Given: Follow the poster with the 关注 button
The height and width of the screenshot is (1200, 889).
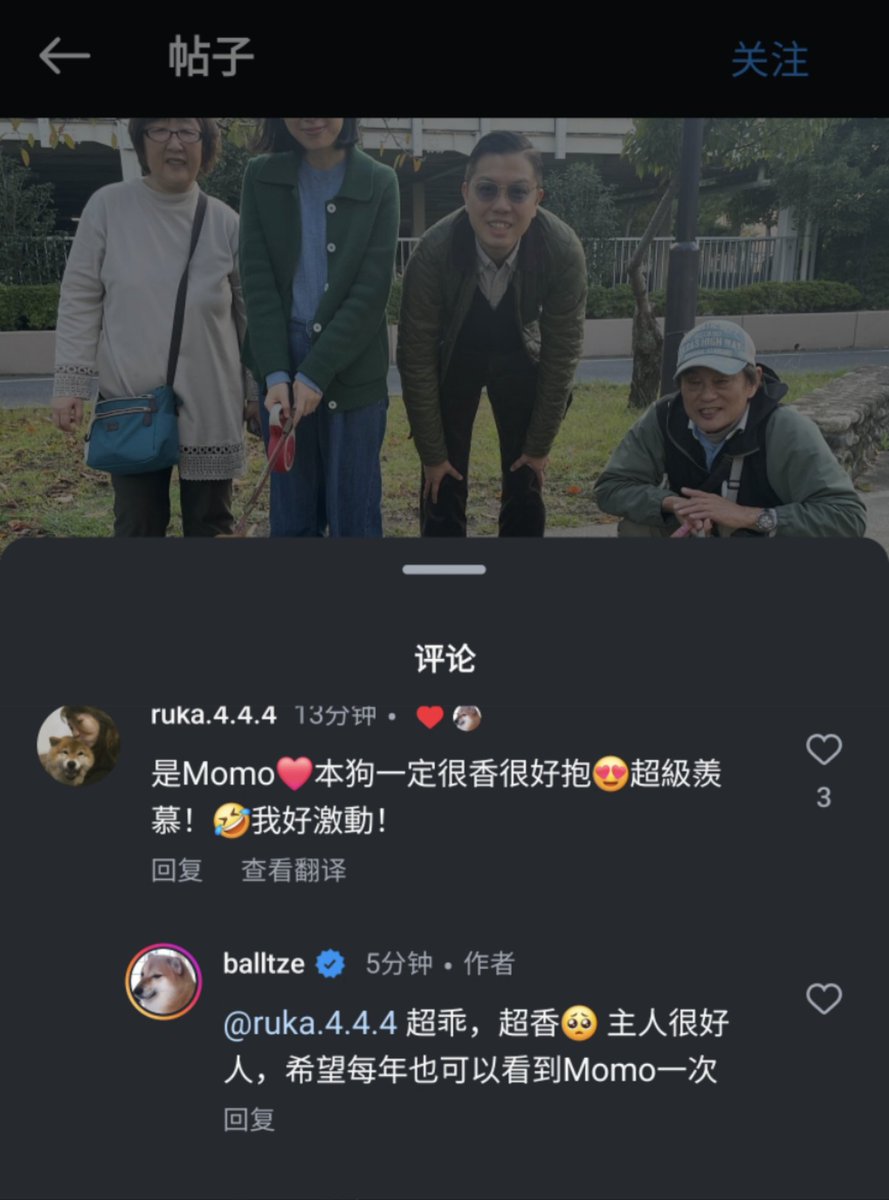Looking at the screenshot, I should [x=769, y=60].
